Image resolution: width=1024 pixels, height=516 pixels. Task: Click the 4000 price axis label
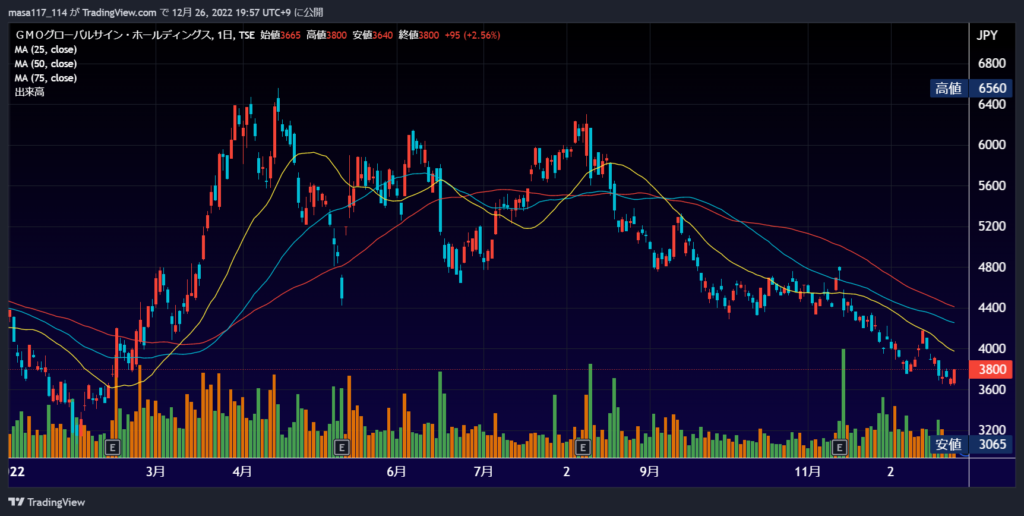click(x=991, y=348)
